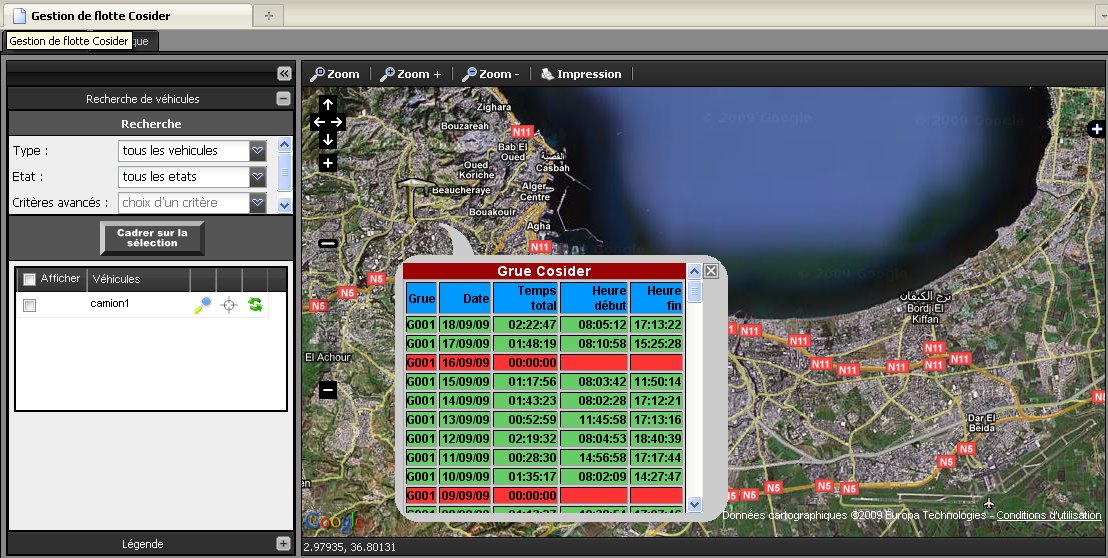Click search form scrollbar thumb
This screenshot has width=1108, height=558.
[x=284, y=172]
